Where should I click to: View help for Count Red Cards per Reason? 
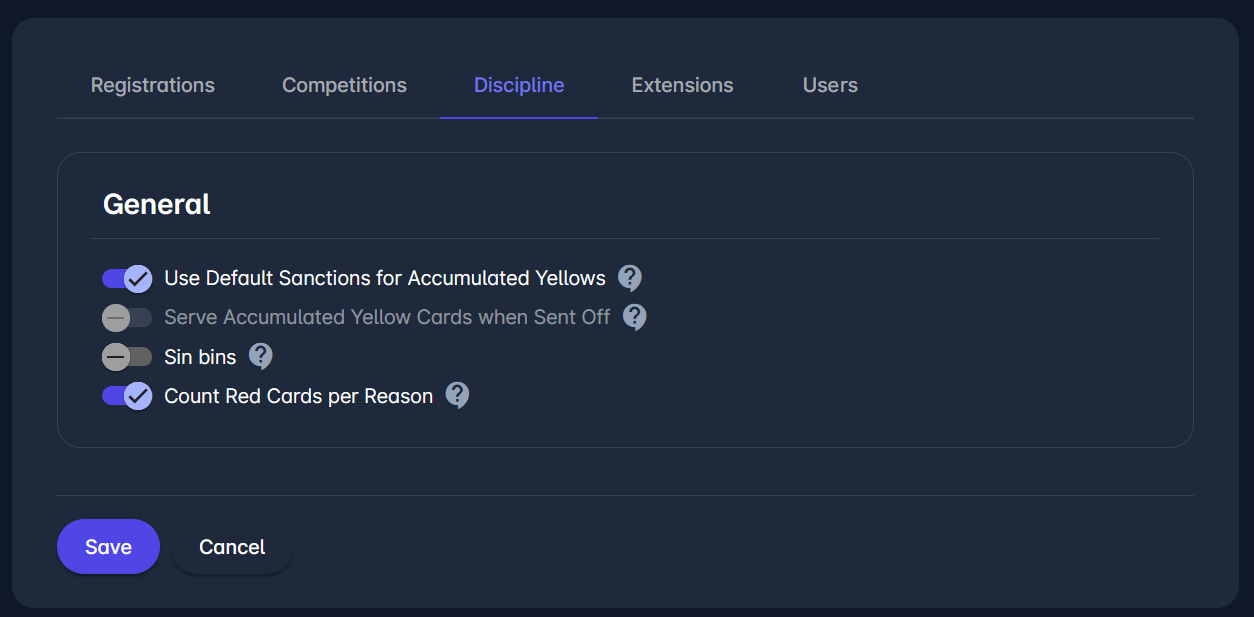pyautogui.click(x=457, y=395)
